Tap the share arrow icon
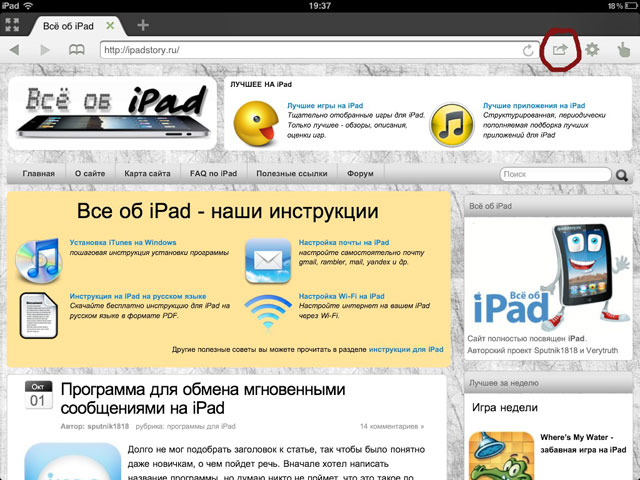The height and width of the screenshot is (480, 640). point(560,50)
